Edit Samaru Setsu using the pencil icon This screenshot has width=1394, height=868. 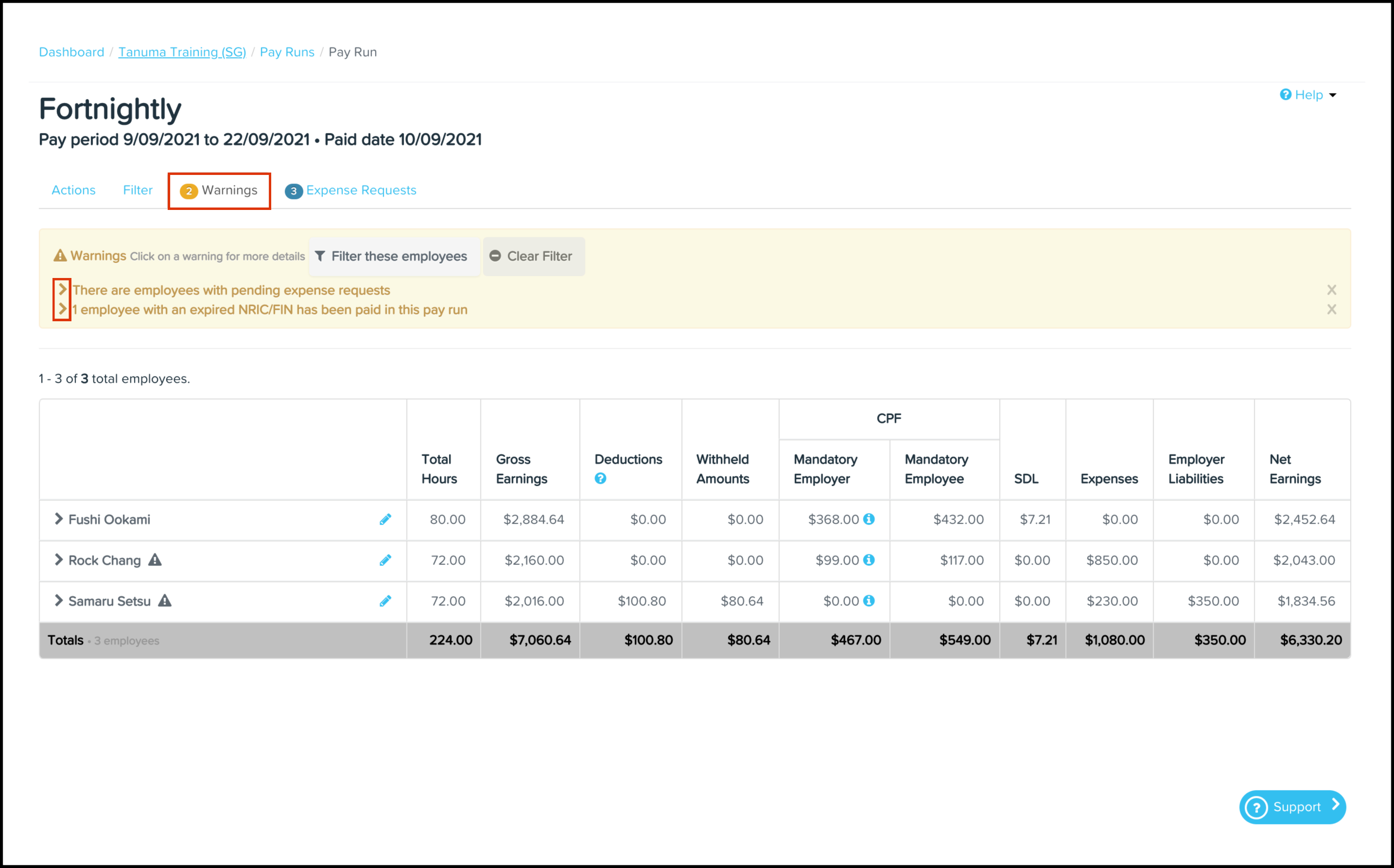385,601
